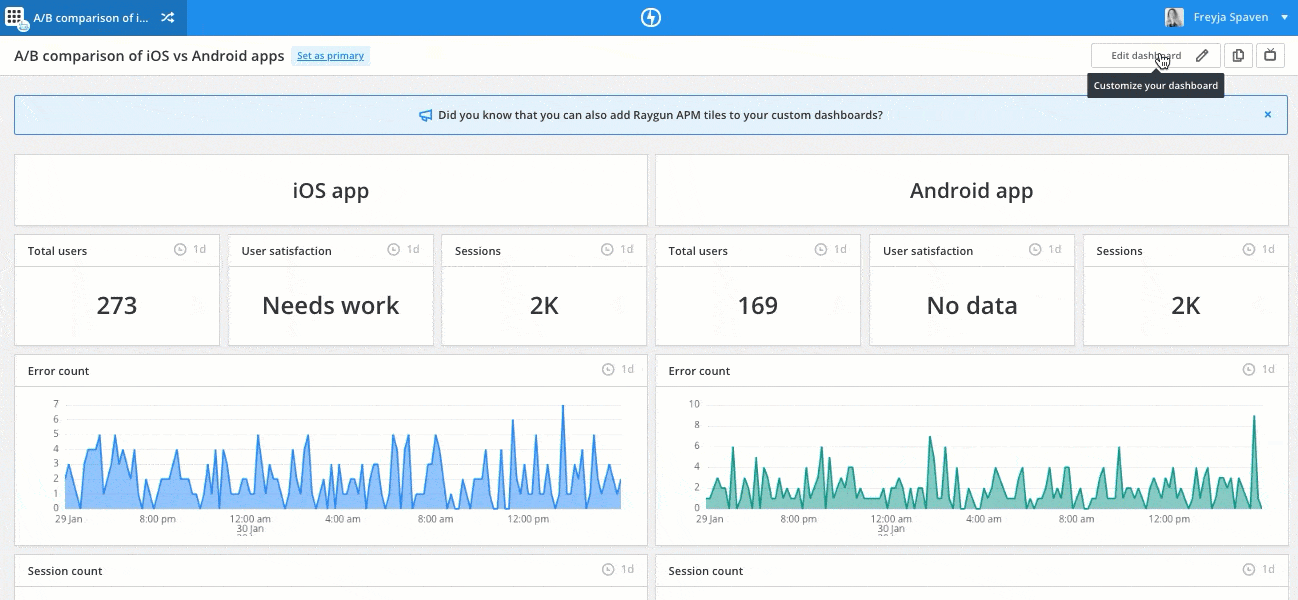Click Android Session count clock icon
Image resolution: width=1298 pixels, height=600 pixels.
tap(1249, 570)
